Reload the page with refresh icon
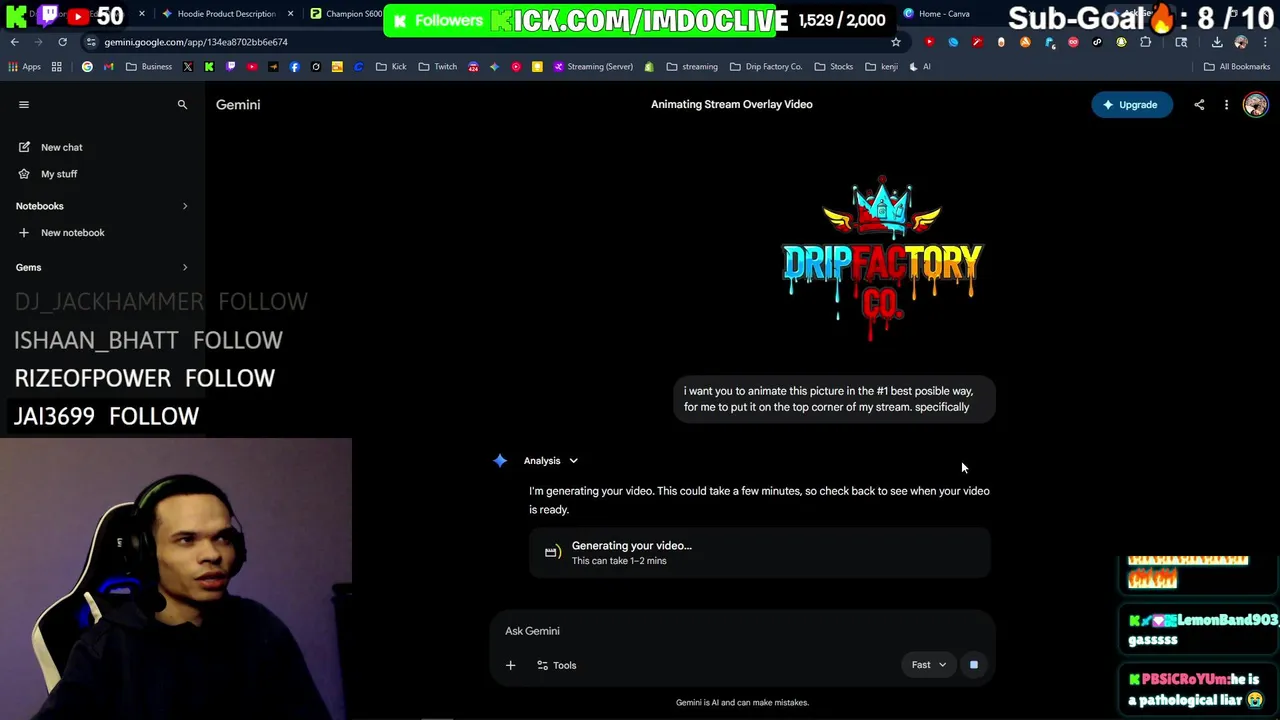Viewport: 1280px width, 720px height. pos(62,42)
